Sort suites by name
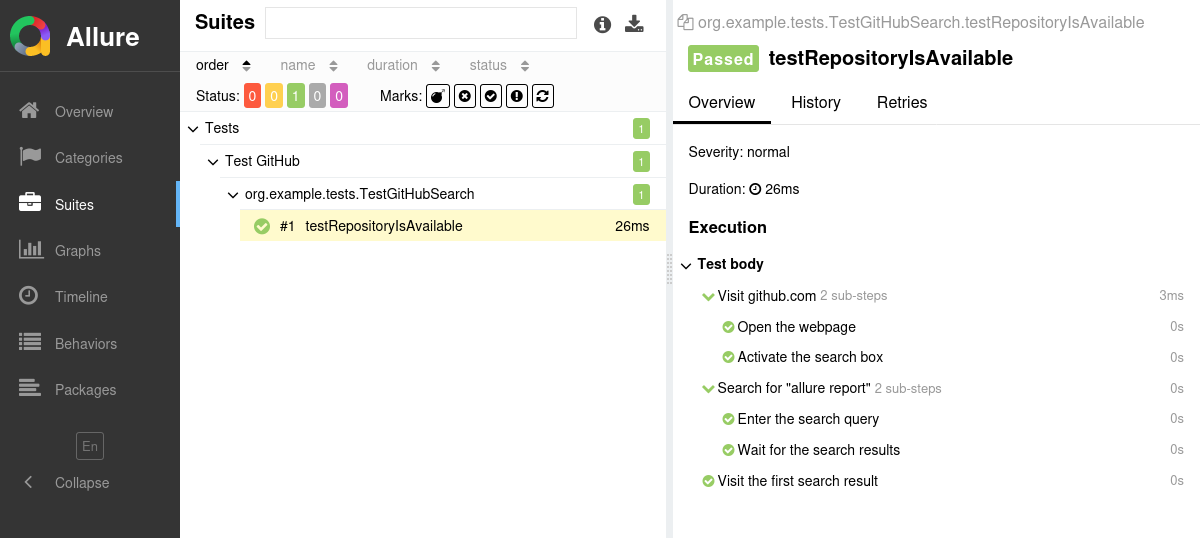The height and width of the screenshot is (538, 1200). click(x=309, y=65)
